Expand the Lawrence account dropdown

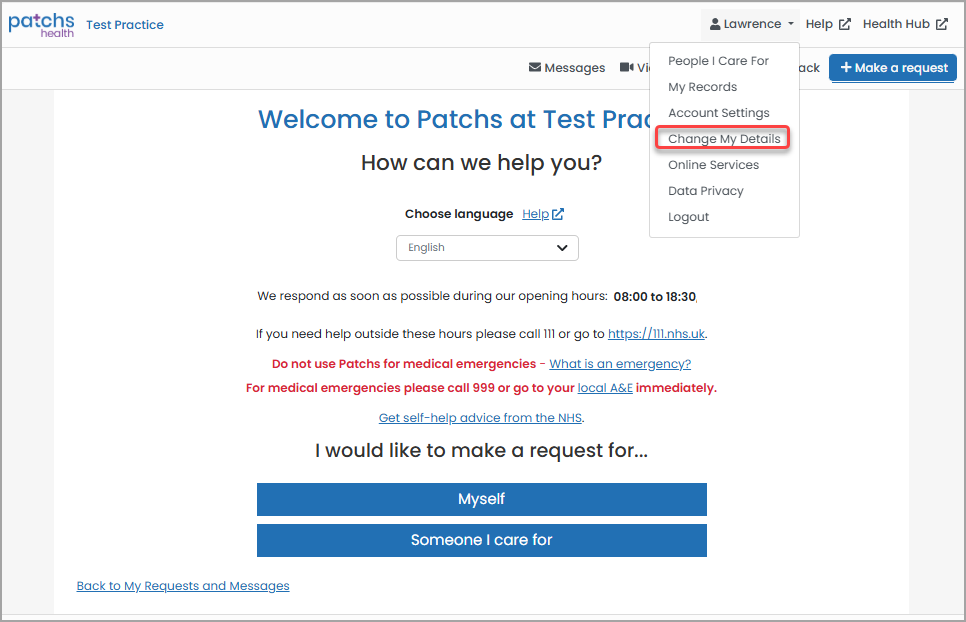pyautogui.click(x=750, y=24)
